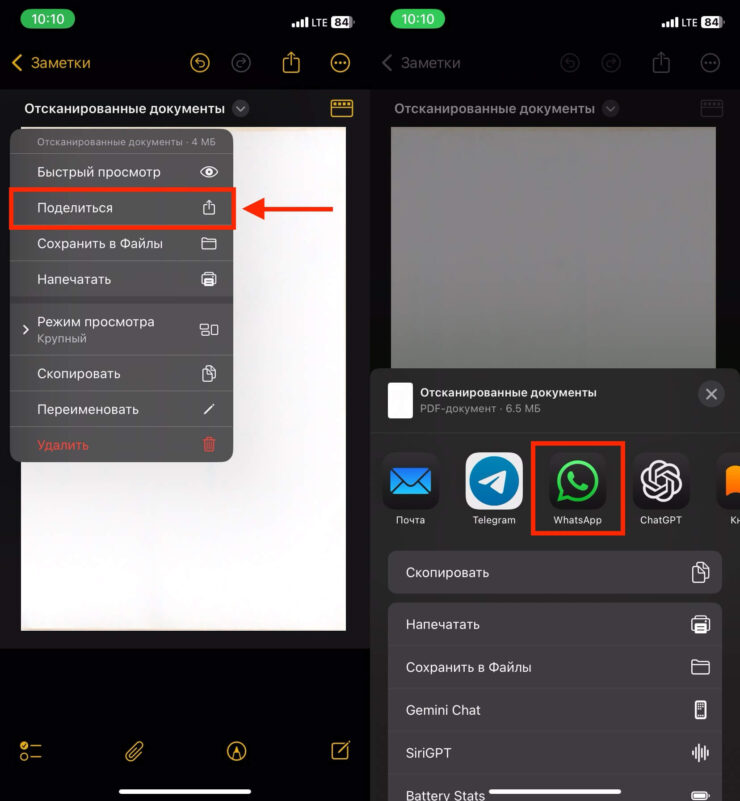Open Быстрый просмотр quick look preview

coord(122,172)
